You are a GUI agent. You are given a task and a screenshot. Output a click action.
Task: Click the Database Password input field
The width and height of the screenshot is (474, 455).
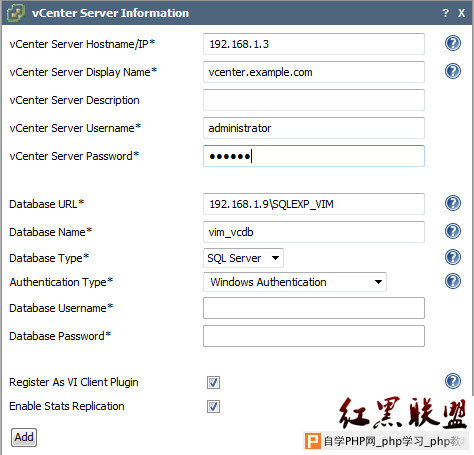click(314, 336)
